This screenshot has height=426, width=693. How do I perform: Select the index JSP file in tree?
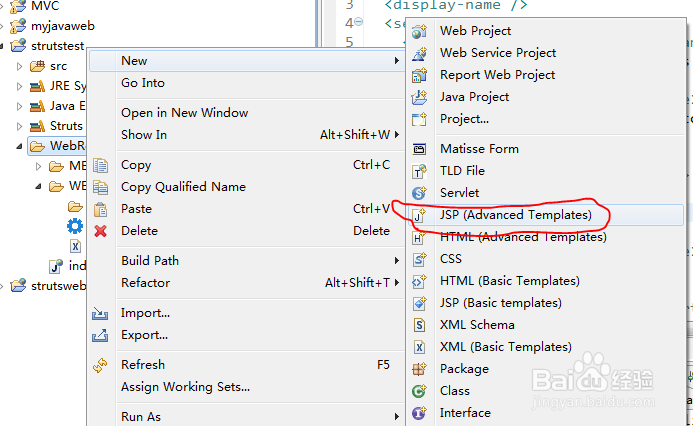pyautogui.click(x=77, y=266)
